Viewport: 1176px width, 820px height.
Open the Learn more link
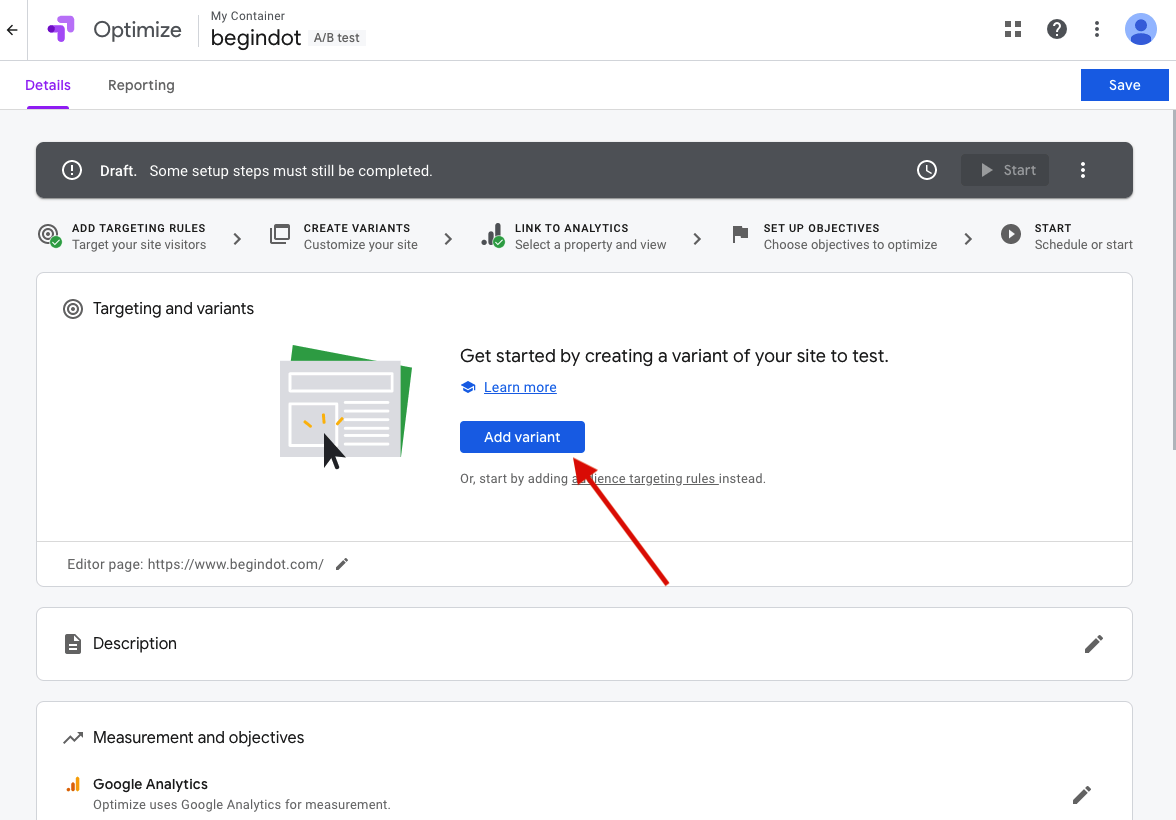pos(520,387)
